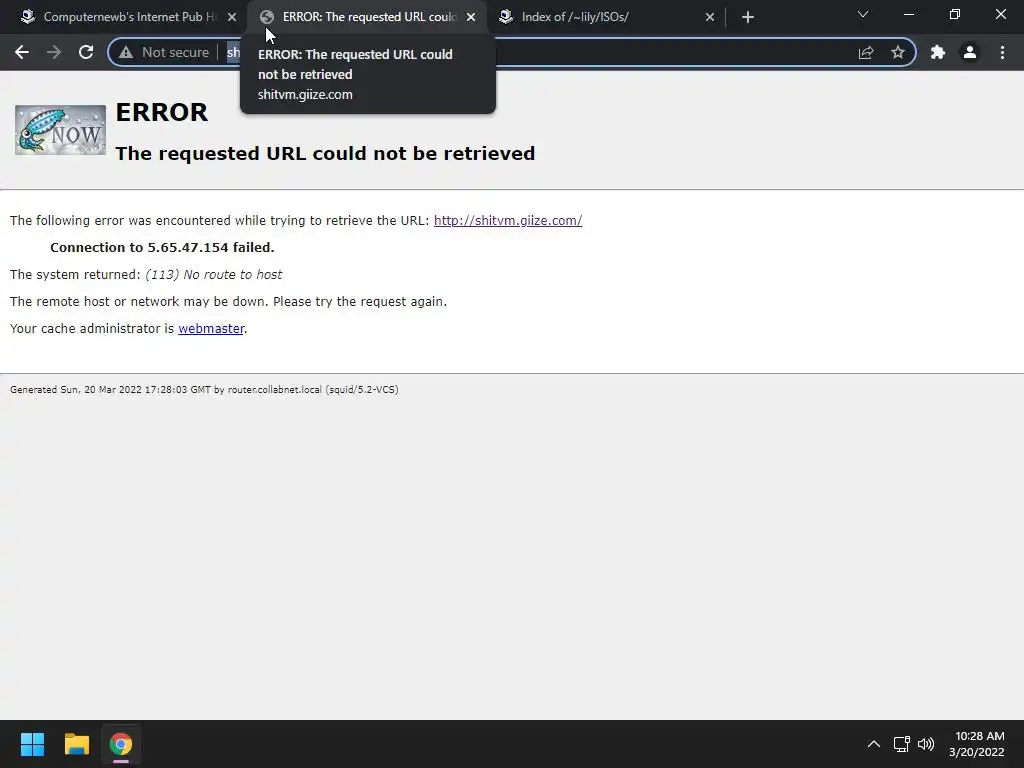Open the Chrome profile avatar
Viewport: 1024px width, 768px height.
pos(970,52)
